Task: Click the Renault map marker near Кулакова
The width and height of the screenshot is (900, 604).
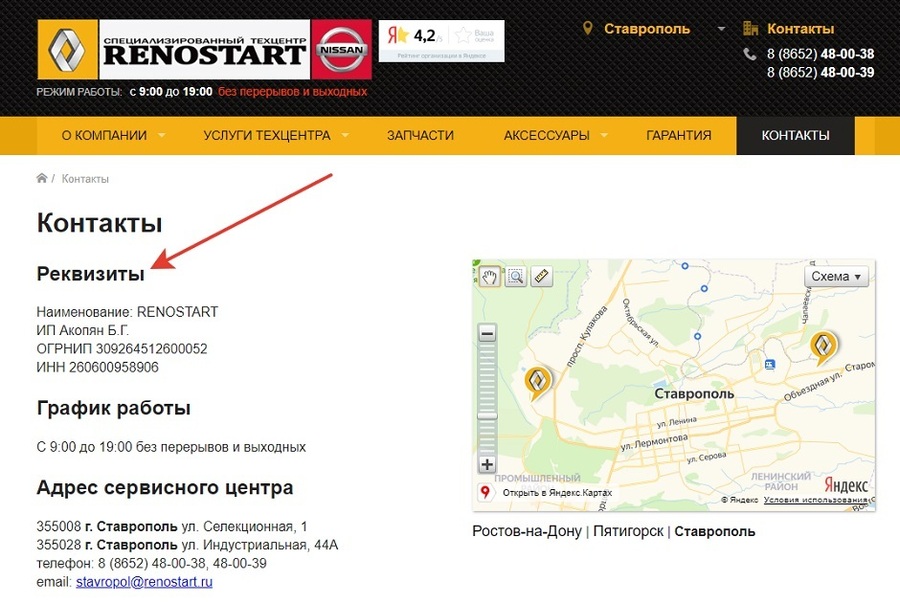Action: pyautogui.click(x=538, y=382)
